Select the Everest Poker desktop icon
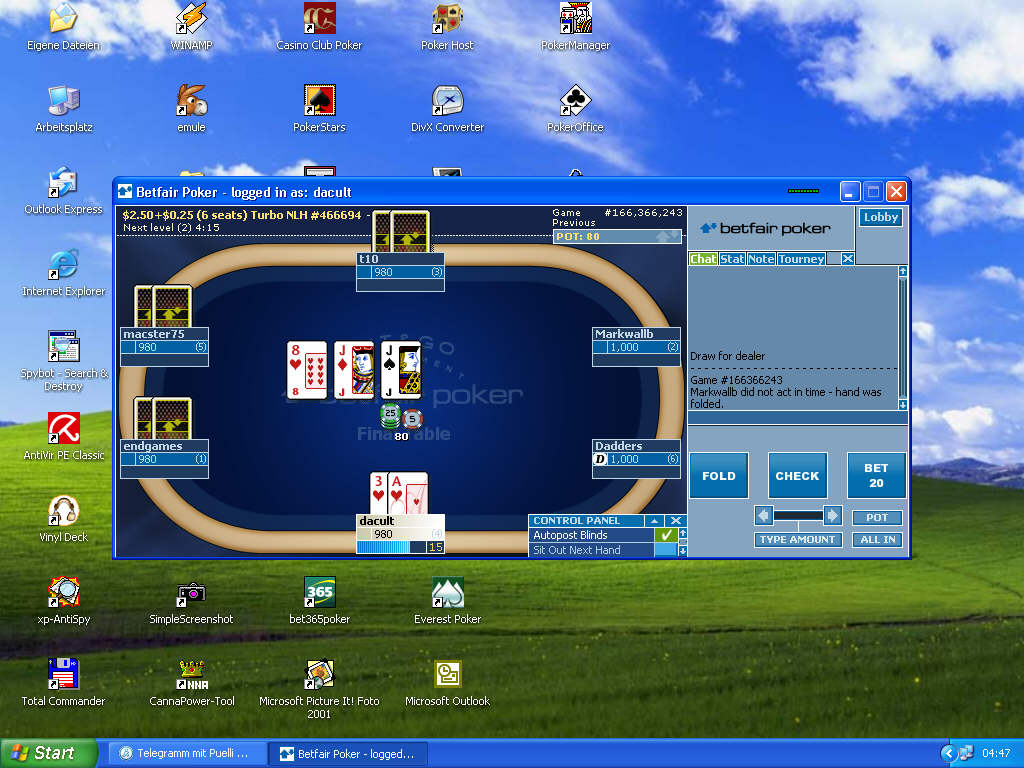The width and height of the screenshot is (1024, 768). [x=447, y=592]
